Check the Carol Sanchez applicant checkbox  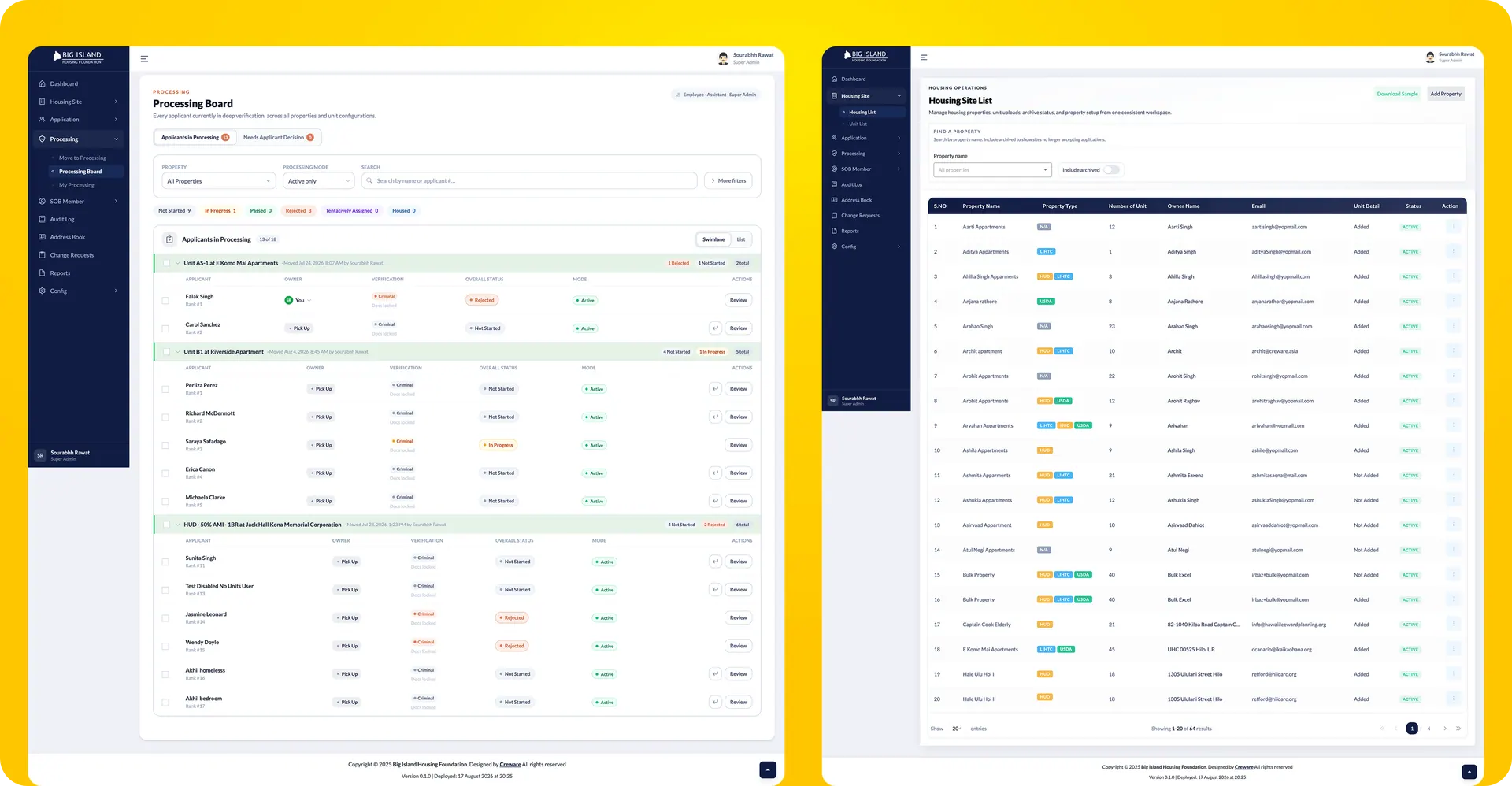(x=165, y=328)
